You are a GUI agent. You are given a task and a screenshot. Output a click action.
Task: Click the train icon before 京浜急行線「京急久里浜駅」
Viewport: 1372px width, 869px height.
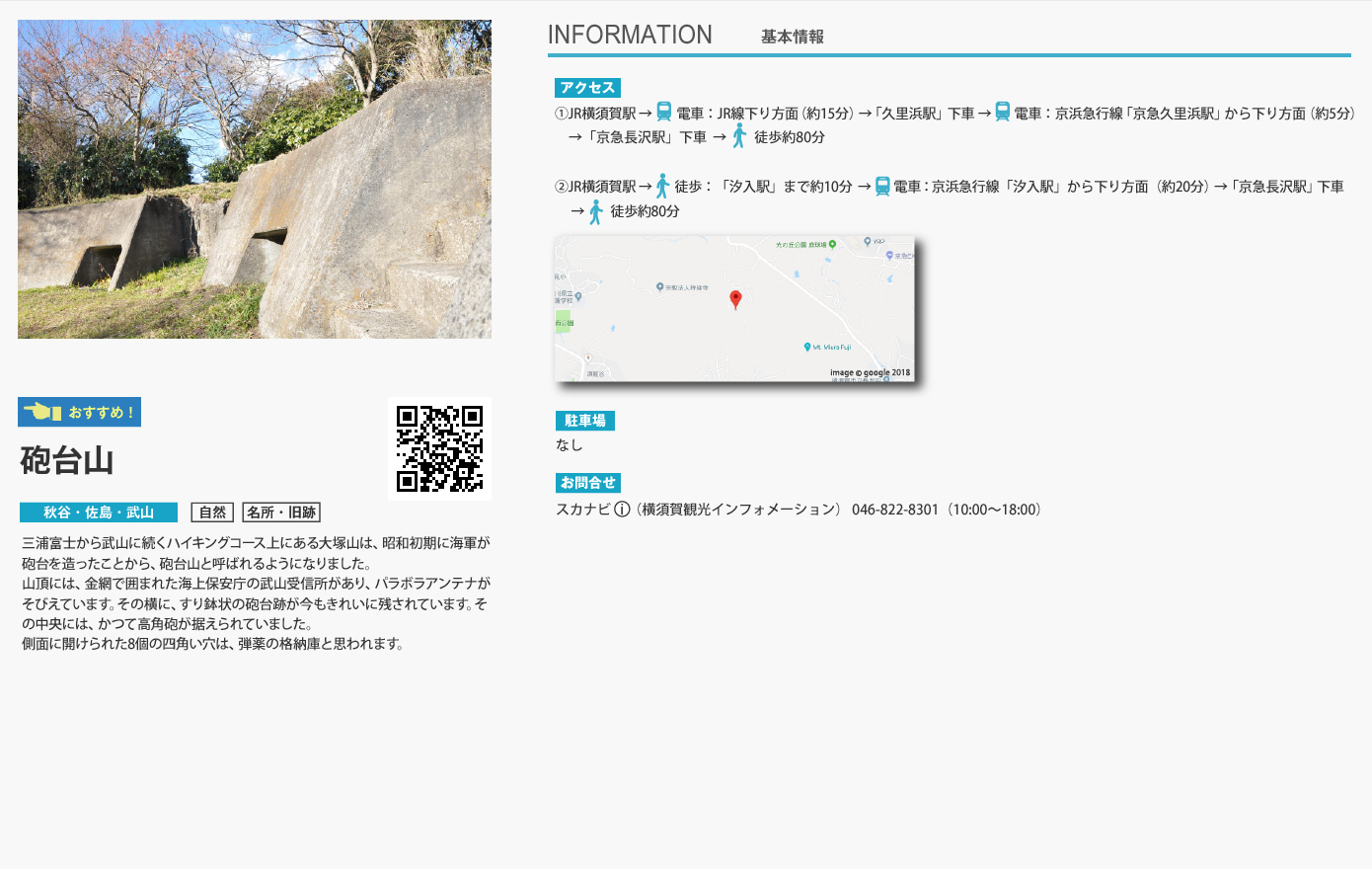[1002, 113]
